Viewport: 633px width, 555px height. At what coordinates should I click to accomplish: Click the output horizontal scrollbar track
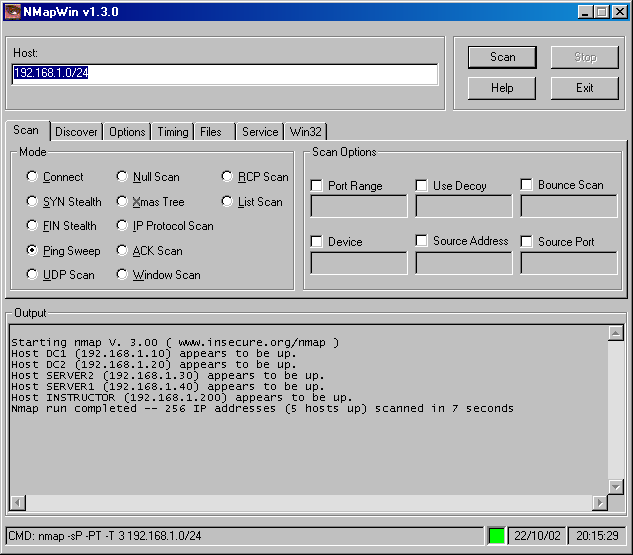(309, 503)
